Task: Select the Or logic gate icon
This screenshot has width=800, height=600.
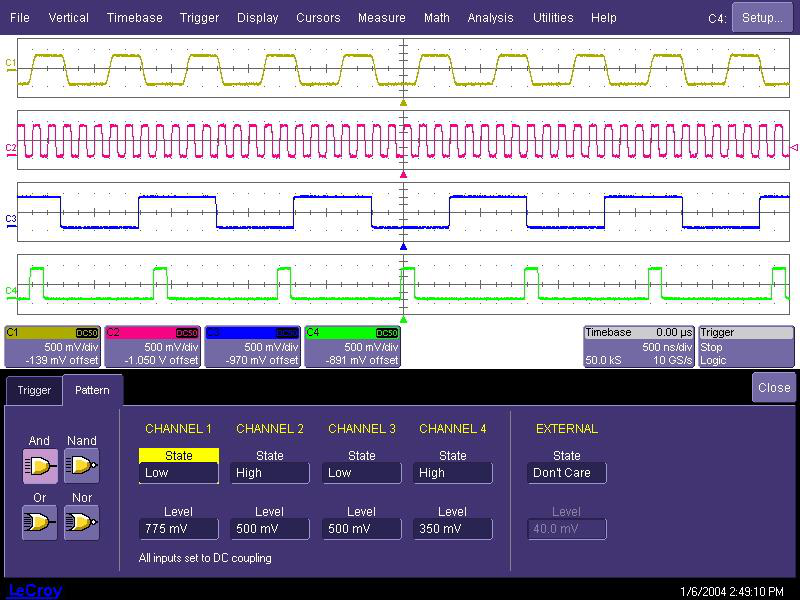Action: pyautogui.click(x=40, y=522)
